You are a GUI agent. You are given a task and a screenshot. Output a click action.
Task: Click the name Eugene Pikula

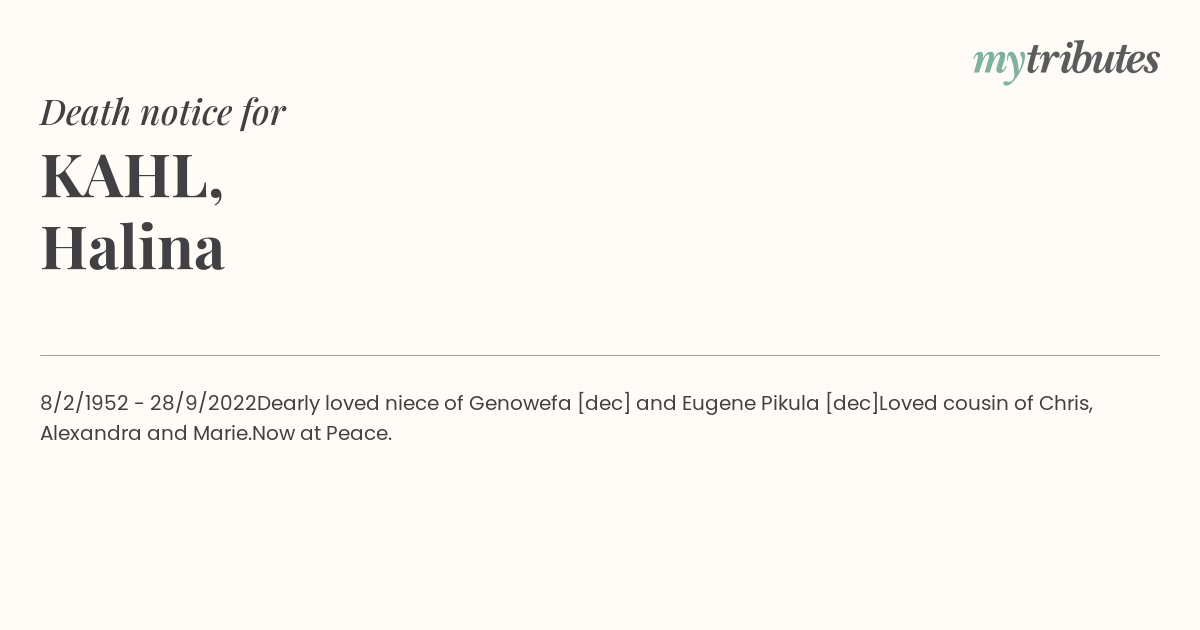pyautogui.click(x=750, y=404)
